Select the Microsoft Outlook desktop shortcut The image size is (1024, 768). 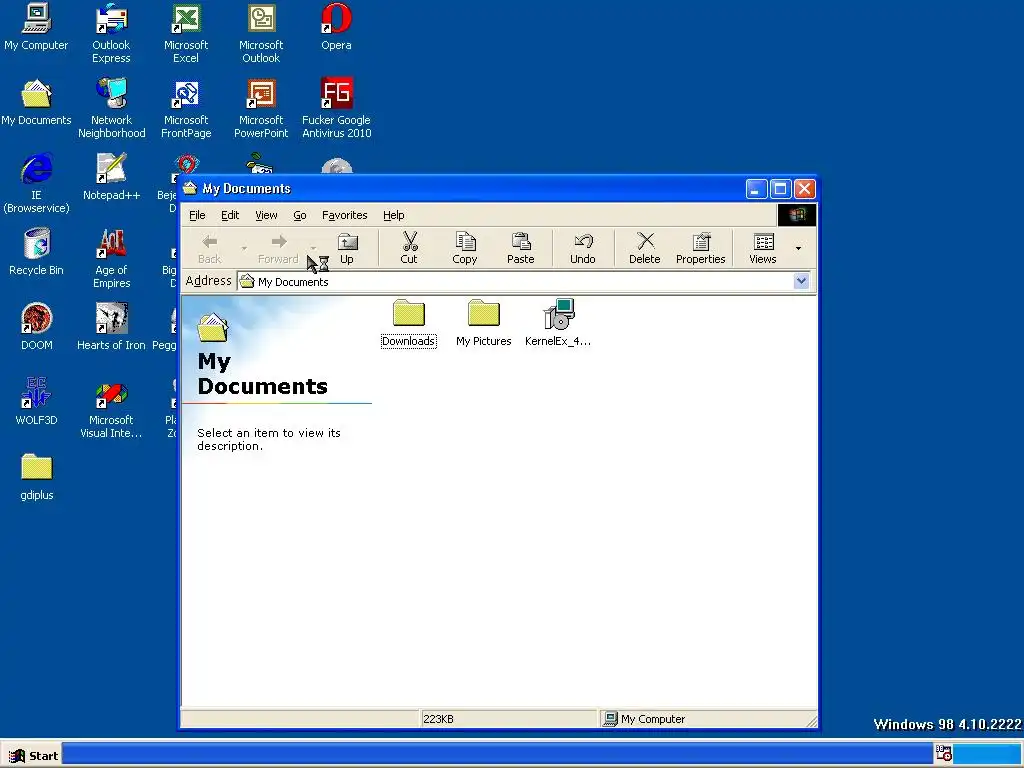261,33
